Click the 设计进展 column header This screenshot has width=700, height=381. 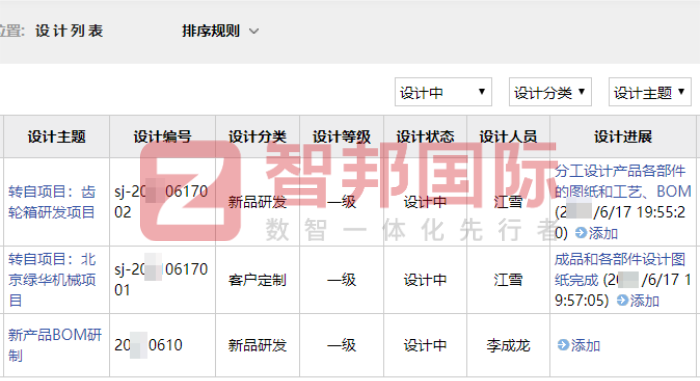(x=623, y=137)
